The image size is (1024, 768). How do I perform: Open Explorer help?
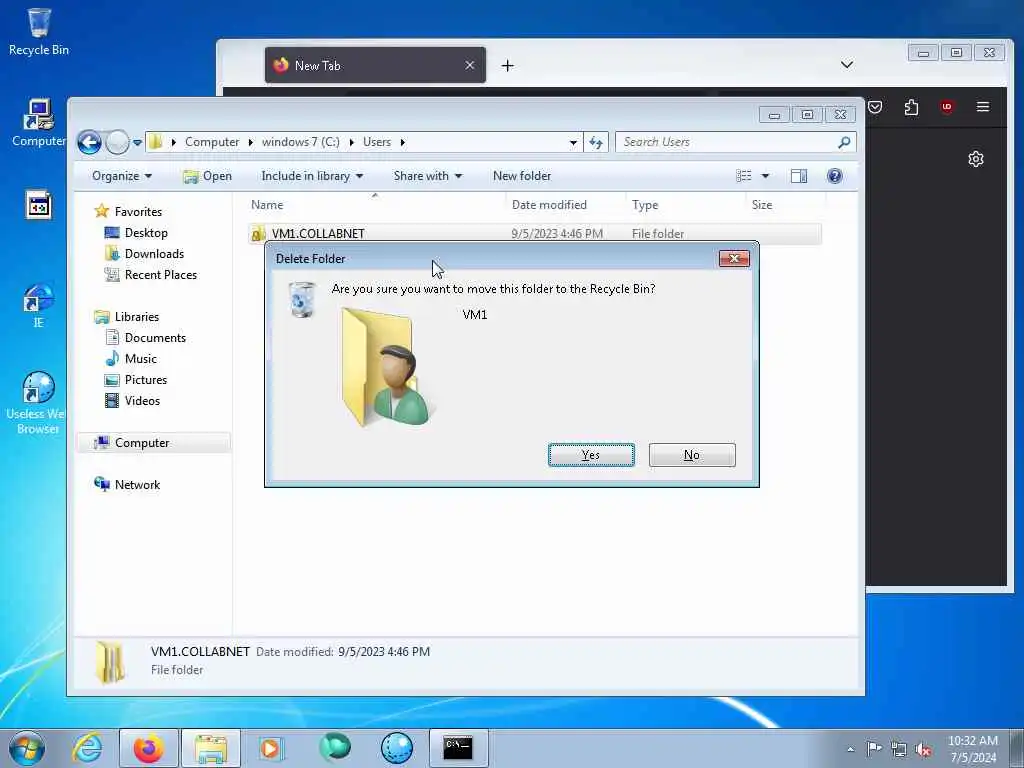point(834,176)
